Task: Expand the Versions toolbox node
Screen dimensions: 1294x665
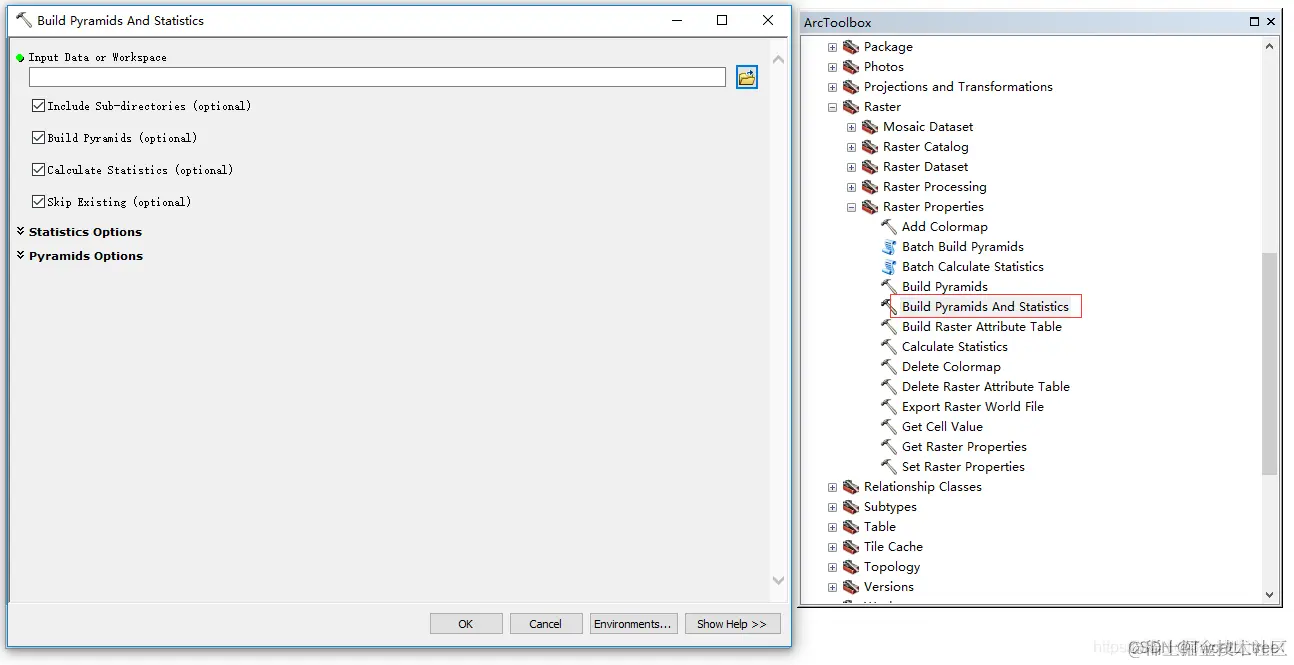Action: 832,587
